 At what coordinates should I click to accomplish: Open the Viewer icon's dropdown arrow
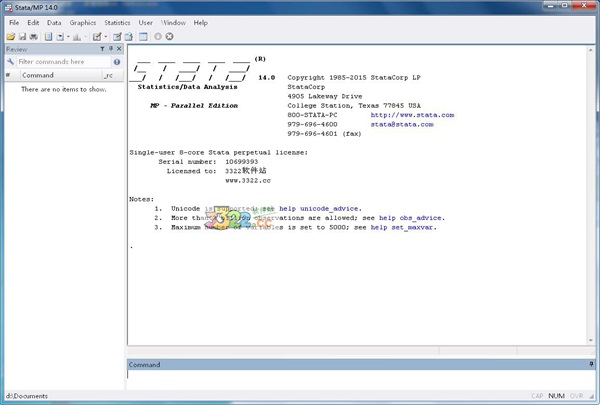pyautogui.click(x=68, y=37)
